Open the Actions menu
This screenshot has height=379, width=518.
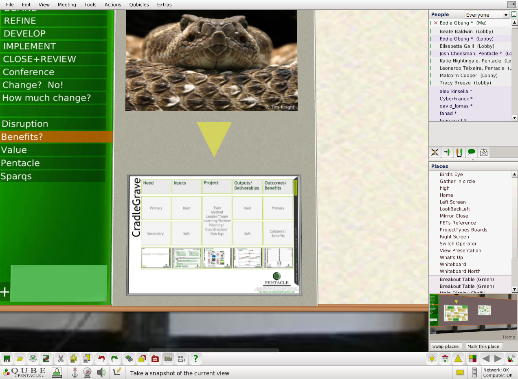(x=113, y=5)
